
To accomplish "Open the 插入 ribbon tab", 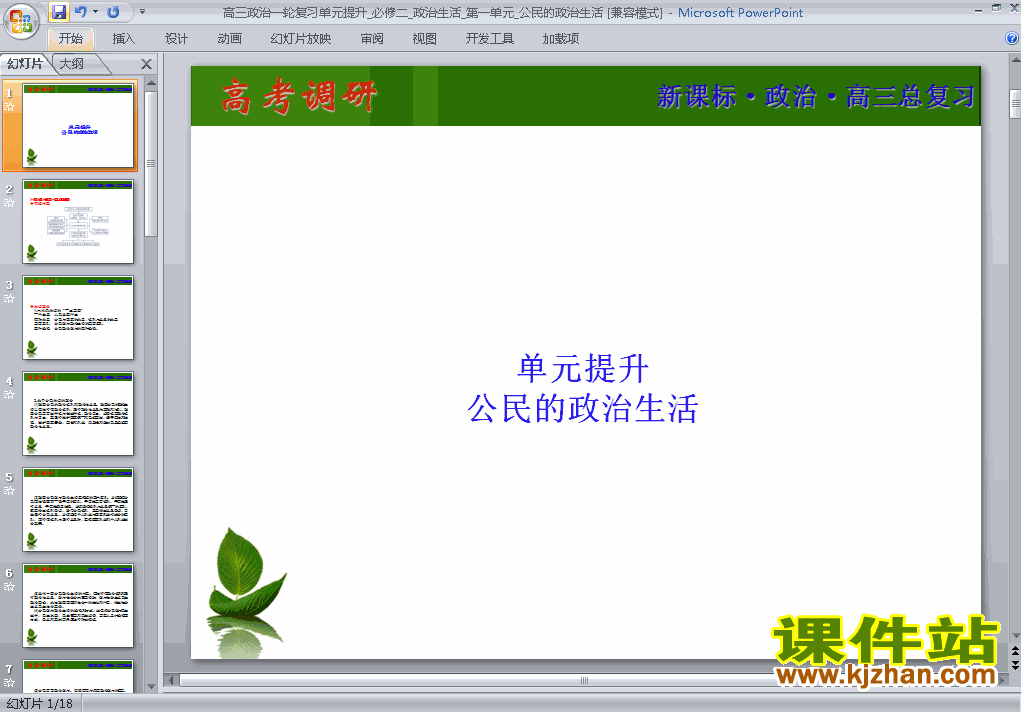I will click(x=123, y=38).
